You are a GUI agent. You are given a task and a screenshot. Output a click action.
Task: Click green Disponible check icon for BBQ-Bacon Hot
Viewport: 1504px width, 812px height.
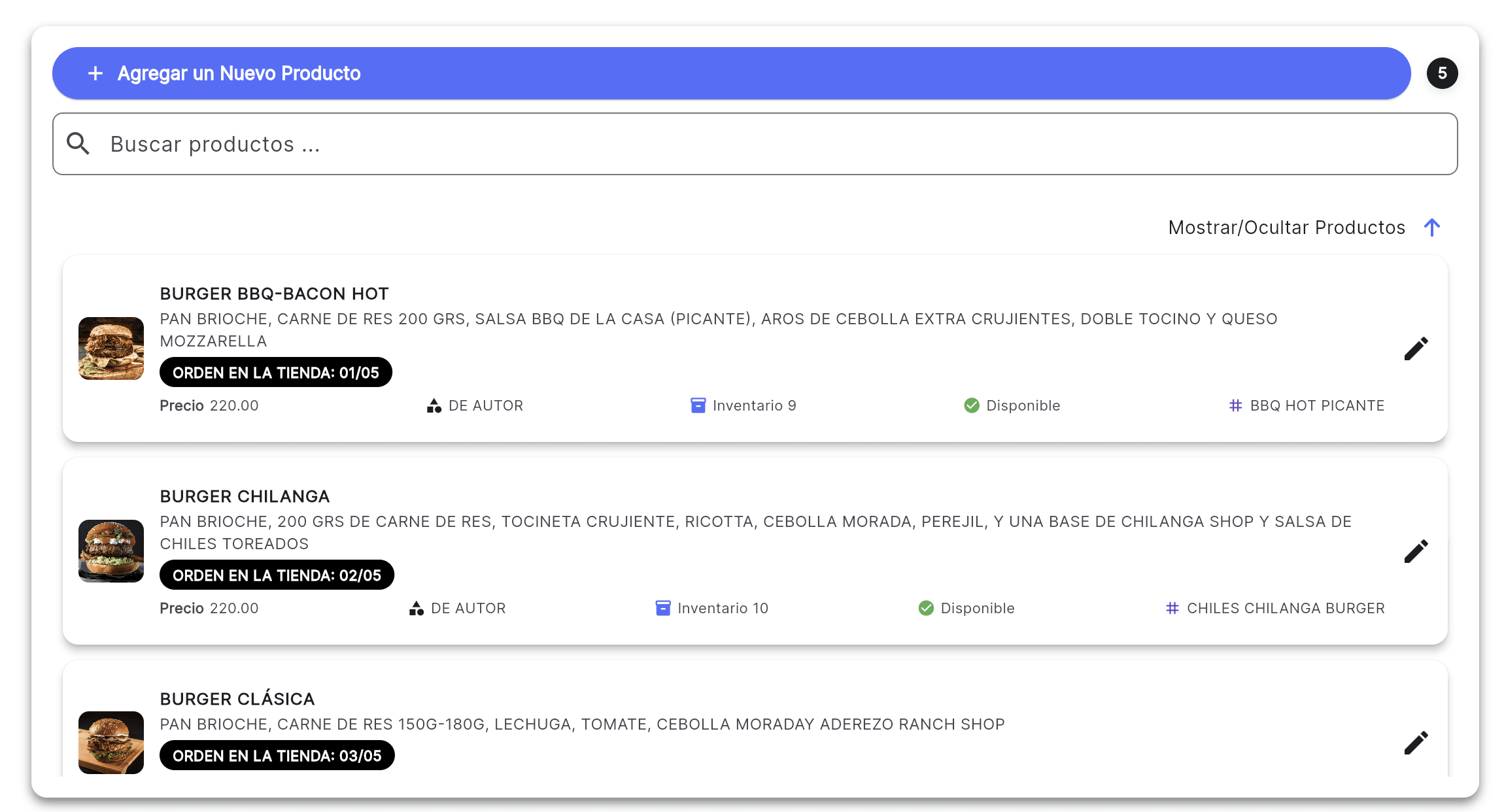971,405
